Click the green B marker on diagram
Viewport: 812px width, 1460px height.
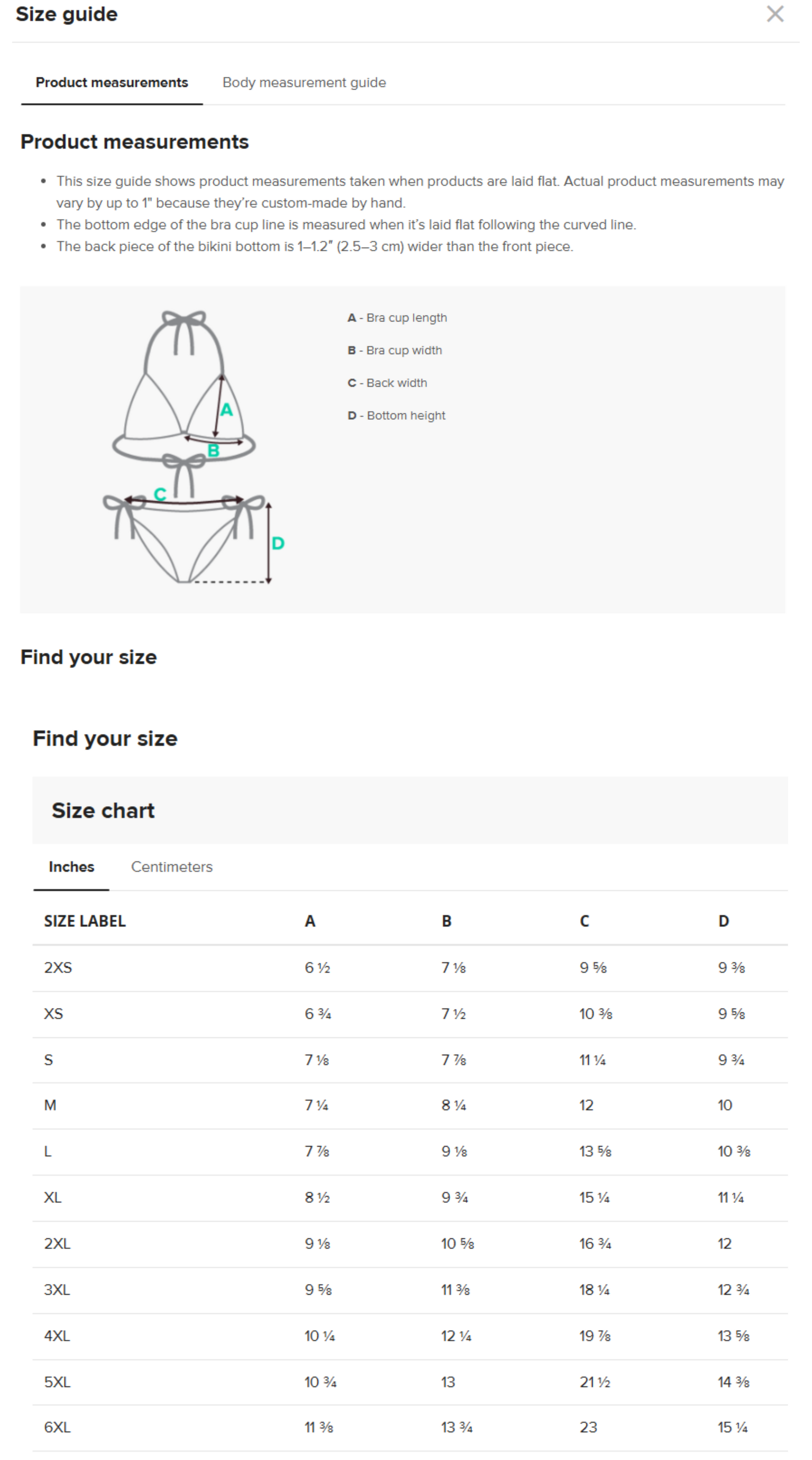click(x=214, y=451)
